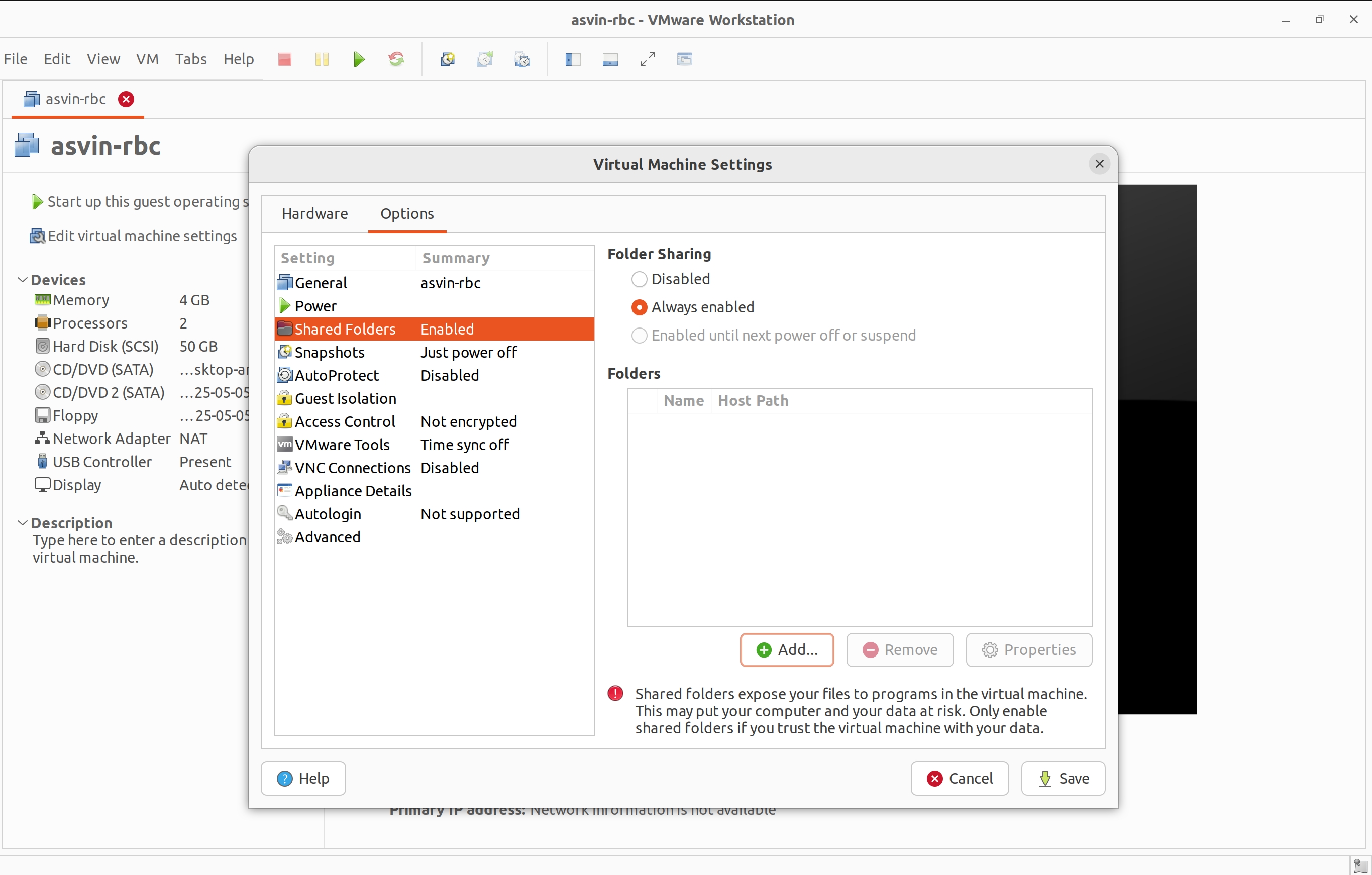Click the Remove folder button

pos(900,649)
